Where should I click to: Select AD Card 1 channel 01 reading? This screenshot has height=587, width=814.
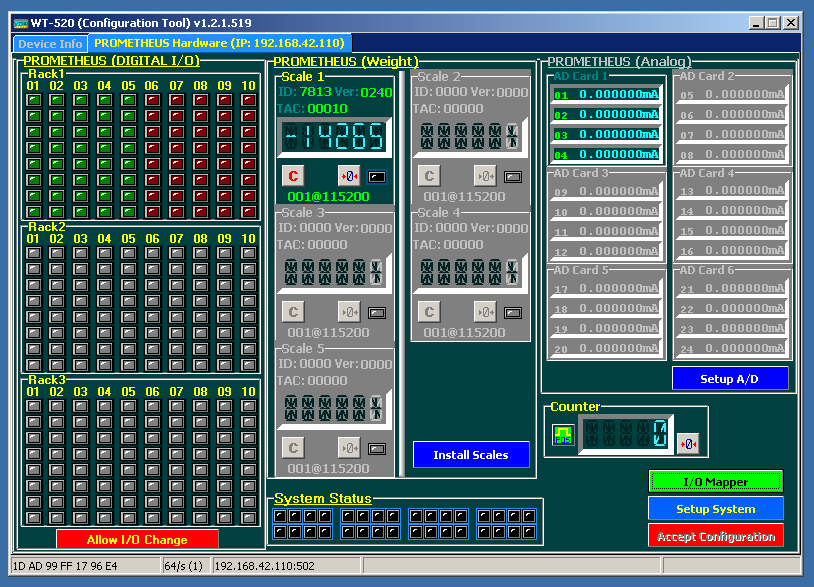[x=606, y=95]
